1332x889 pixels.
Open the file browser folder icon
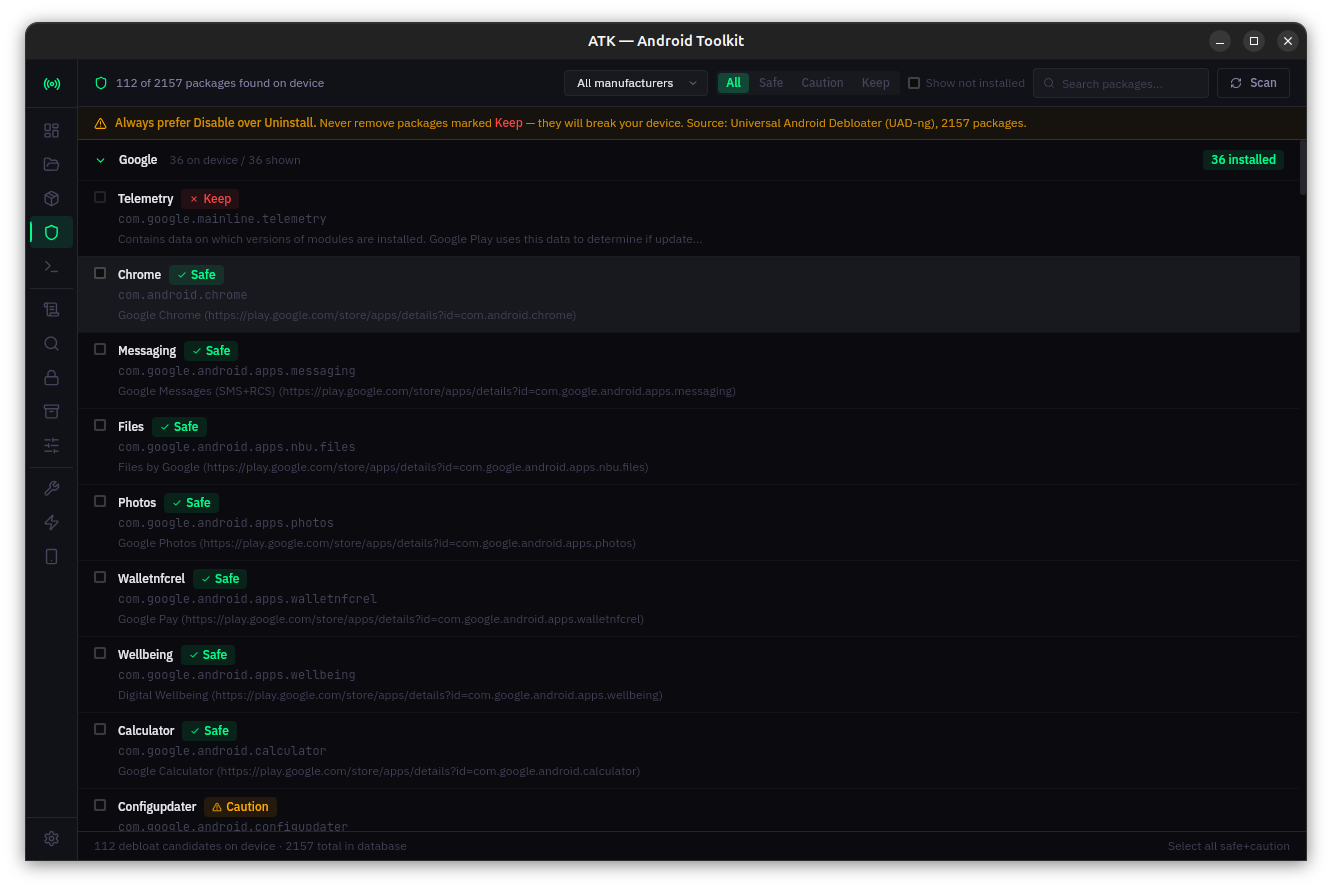pos(51,164)
